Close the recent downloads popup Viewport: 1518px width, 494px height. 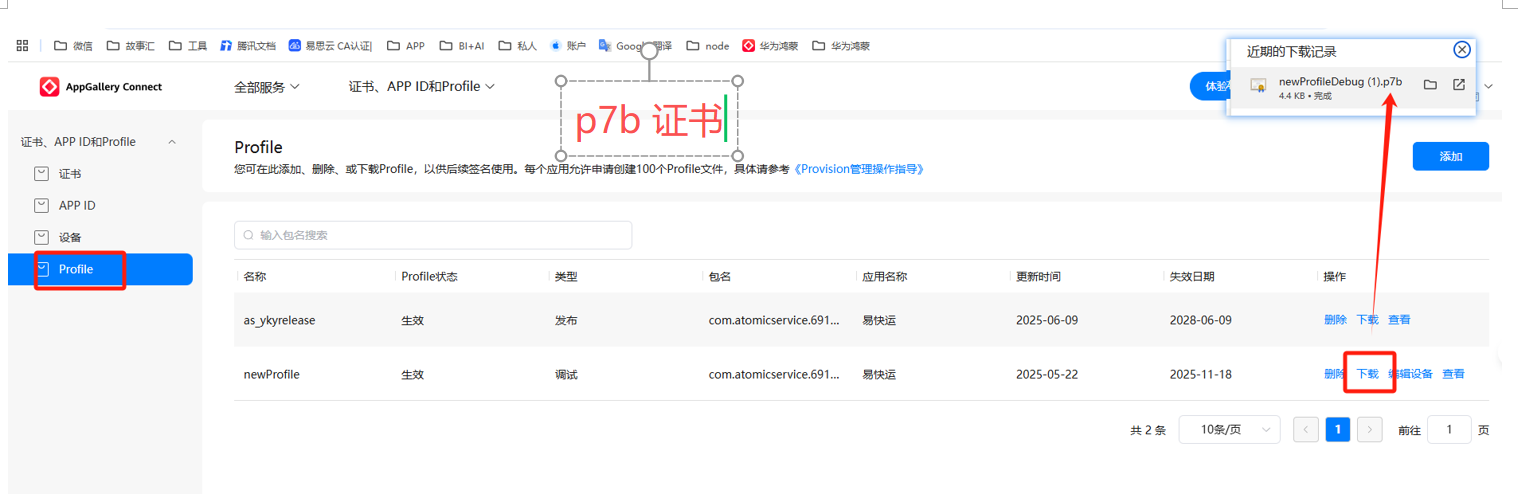tap(1462, 50)
